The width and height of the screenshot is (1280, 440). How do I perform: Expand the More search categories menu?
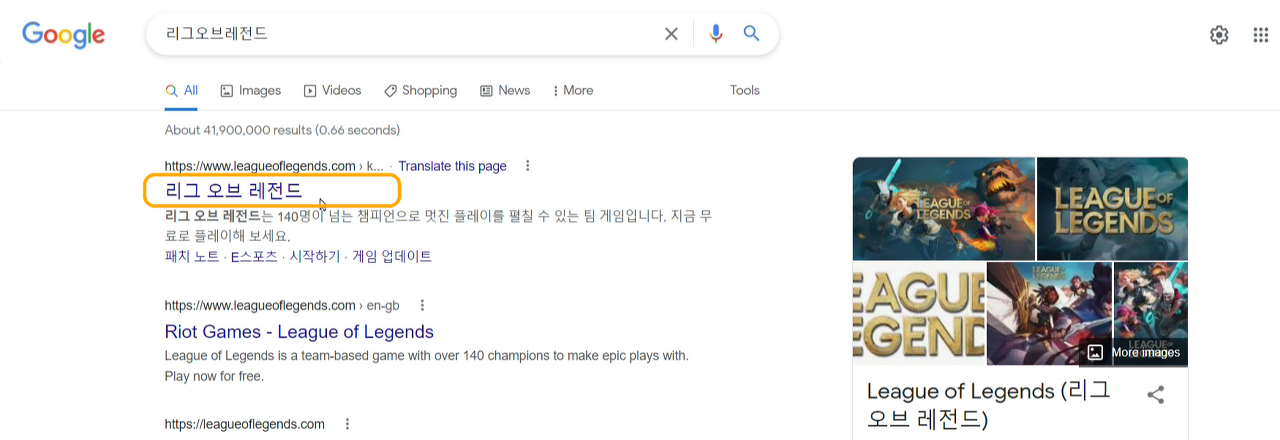(573, 90)
